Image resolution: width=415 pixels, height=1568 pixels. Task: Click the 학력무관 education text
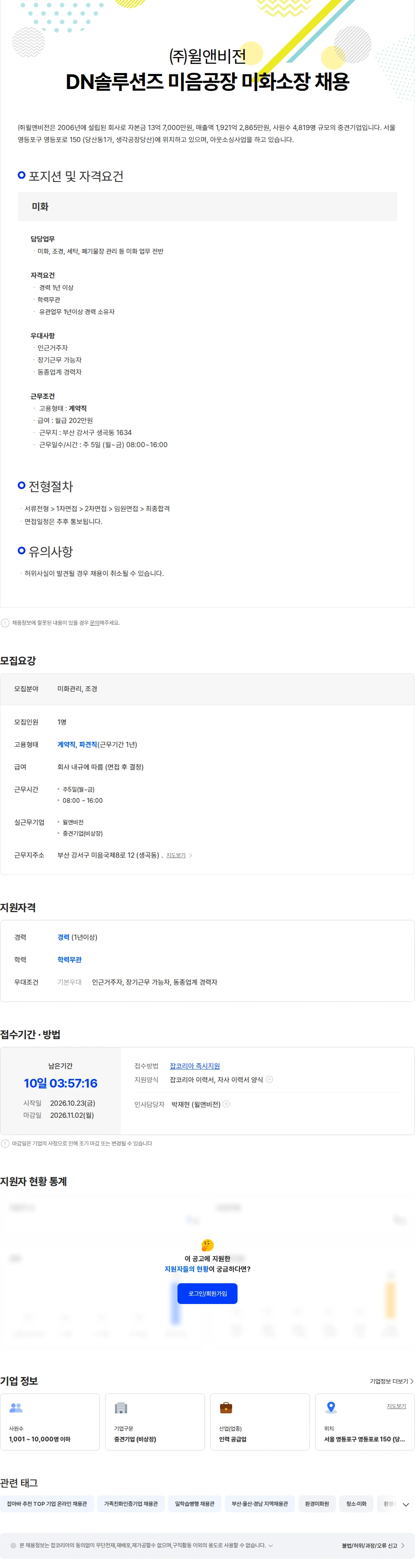70,959
